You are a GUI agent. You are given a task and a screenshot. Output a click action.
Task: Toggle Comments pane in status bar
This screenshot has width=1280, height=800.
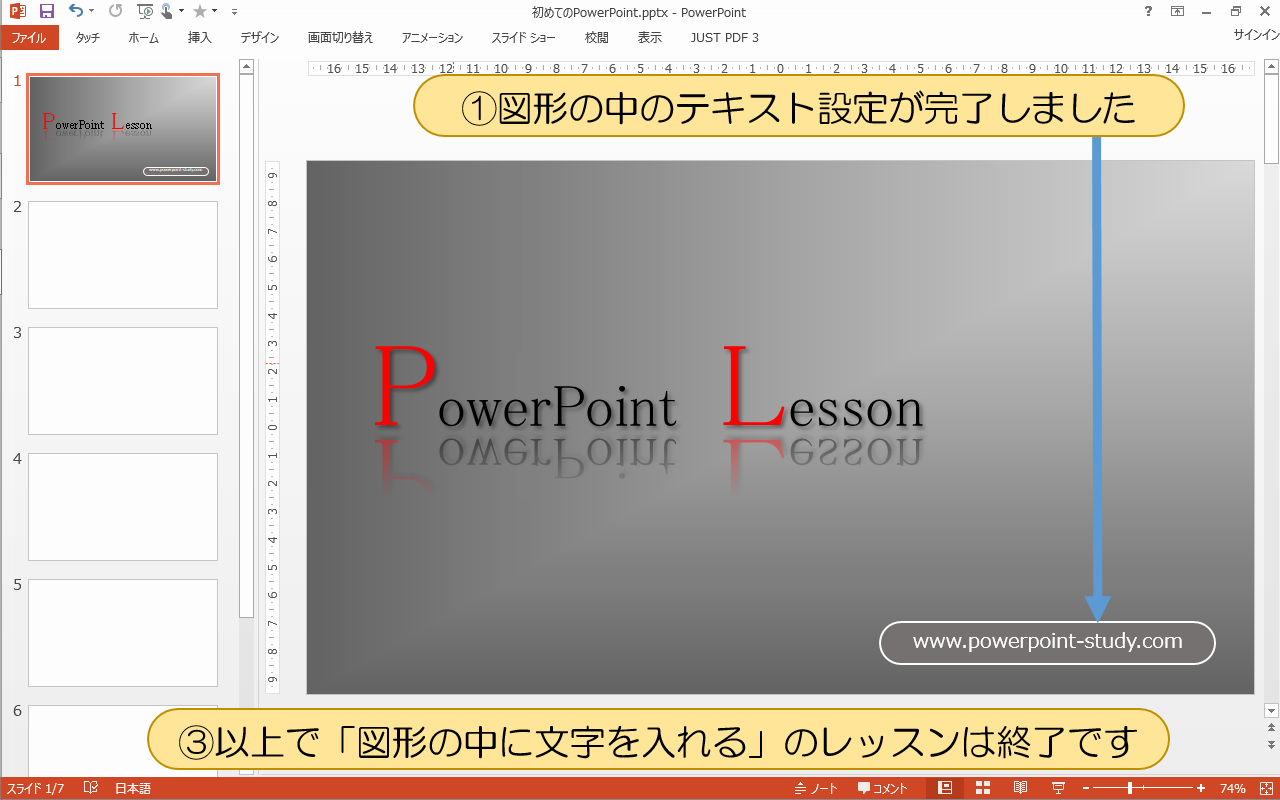tap(883, 789)
